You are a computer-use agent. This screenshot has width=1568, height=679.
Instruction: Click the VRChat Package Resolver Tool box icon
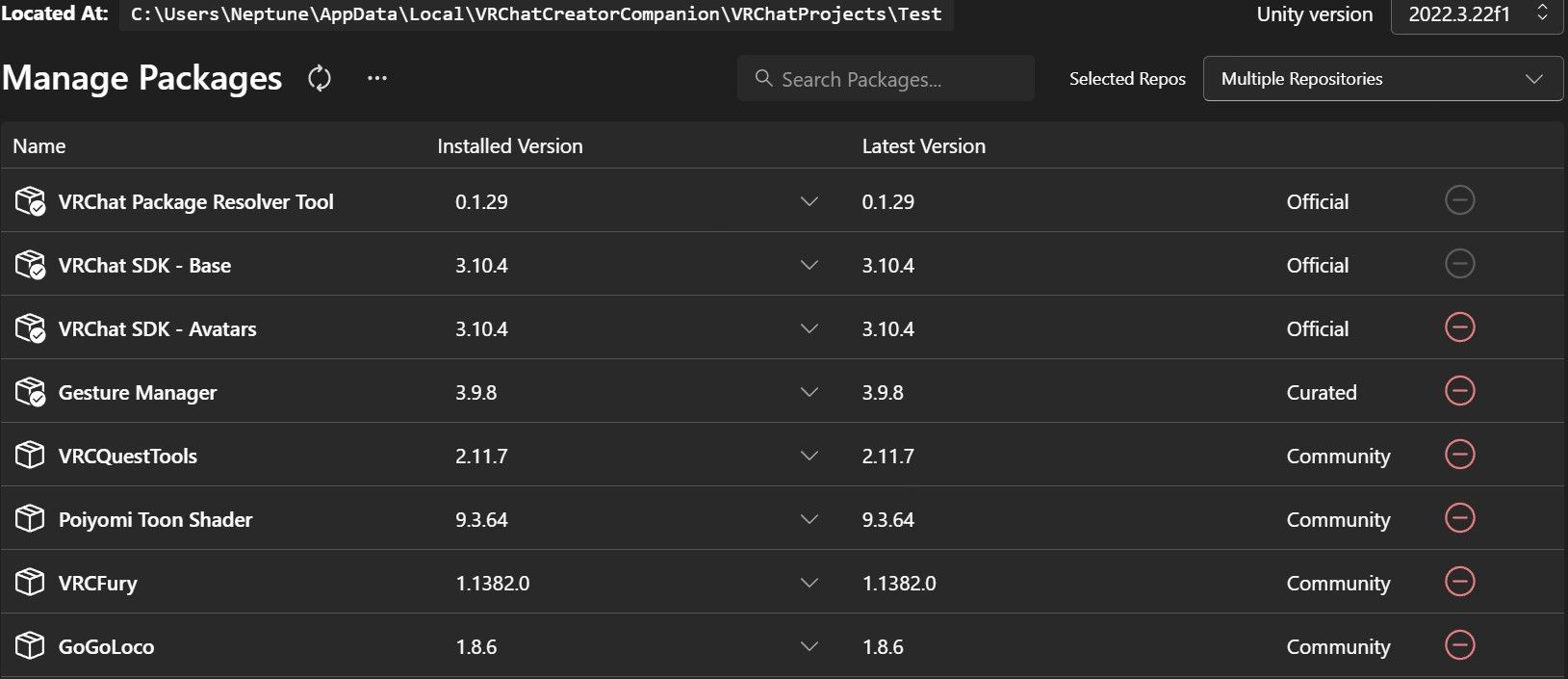pyautogui.click(x=31, y=201)
